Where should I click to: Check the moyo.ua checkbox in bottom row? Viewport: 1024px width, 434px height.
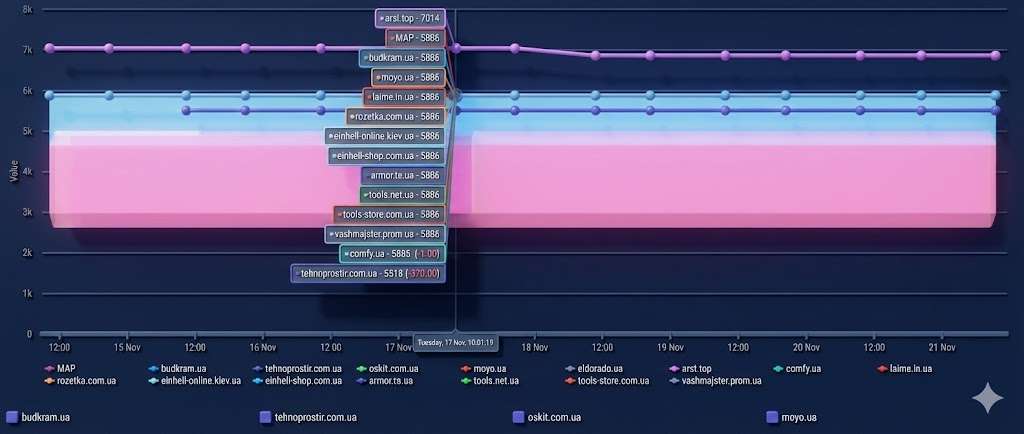pos(771,417)
